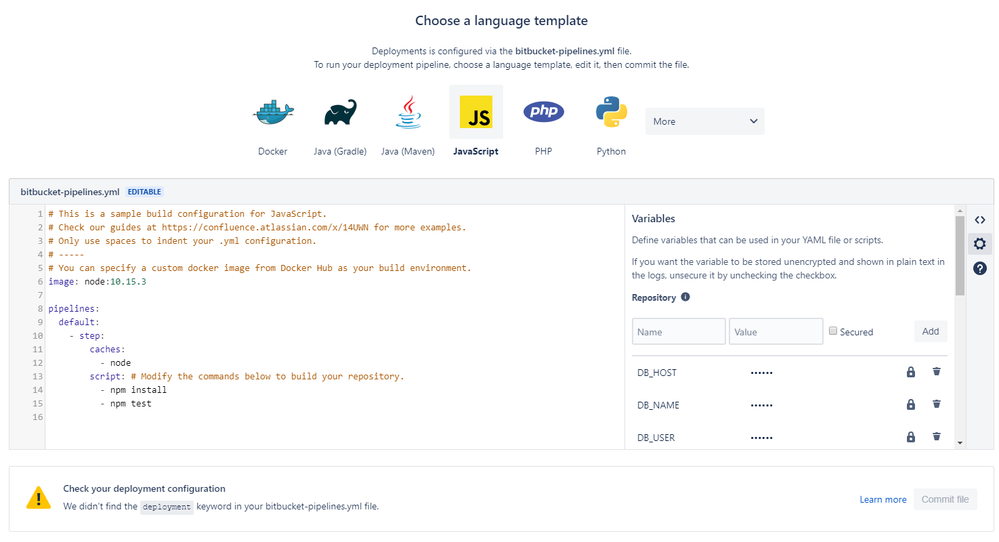Select the Docker template icon
The image size is (999, 542).
pyautogui.click(x=273, y=113)
